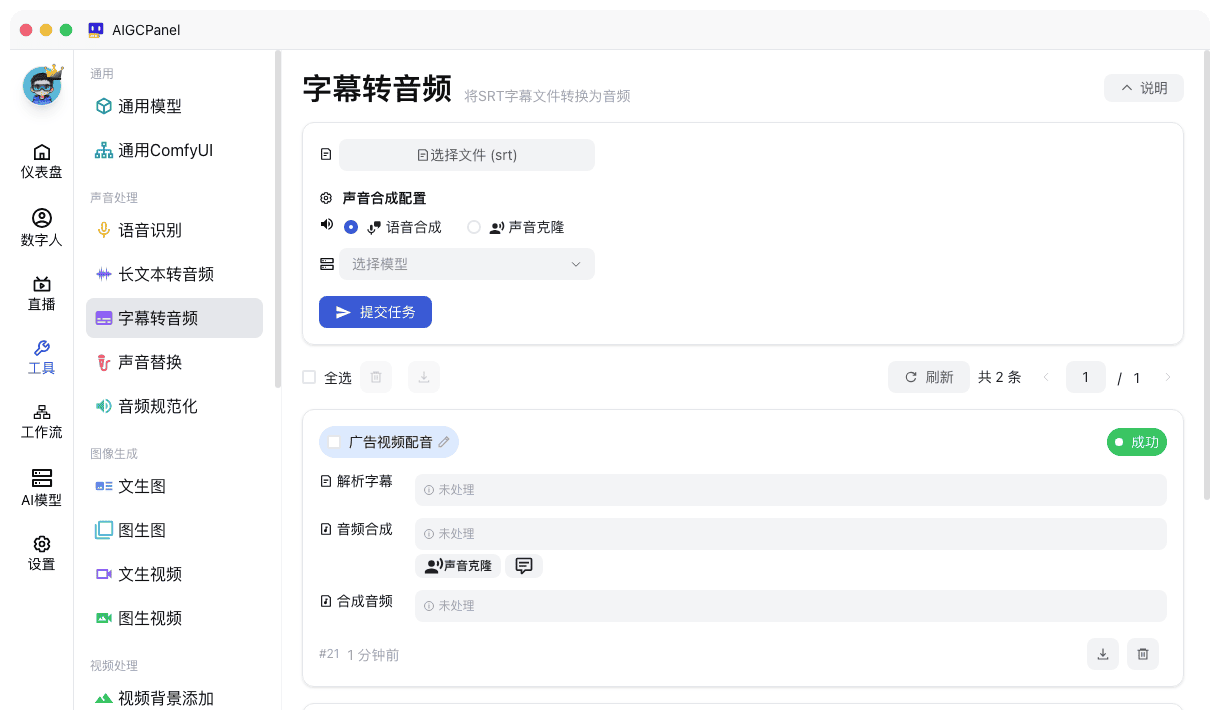Click 选择文件 (srt) file picker
Viewport: 1220px width, 720px height.
point(467,155)
